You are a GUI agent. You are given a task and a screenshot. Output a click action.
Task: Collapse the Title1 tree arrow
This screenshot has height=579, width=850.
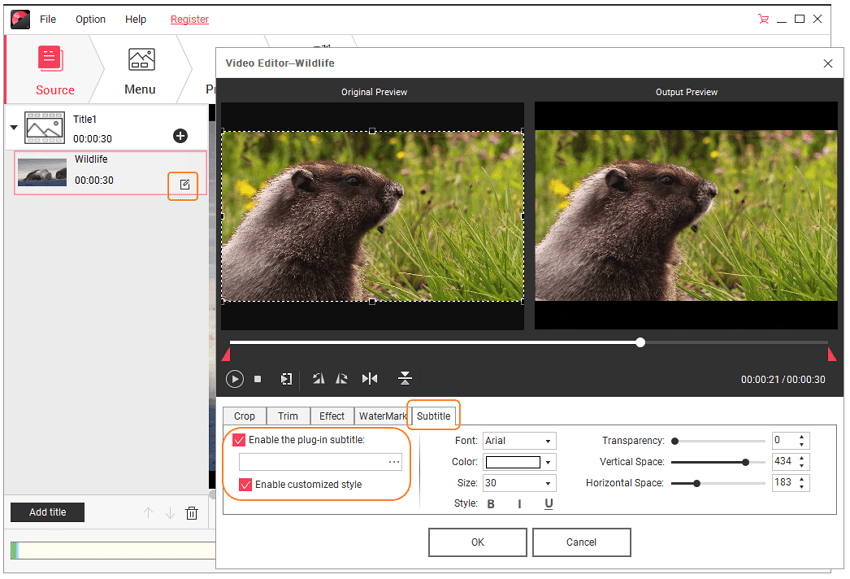[14, 127]
